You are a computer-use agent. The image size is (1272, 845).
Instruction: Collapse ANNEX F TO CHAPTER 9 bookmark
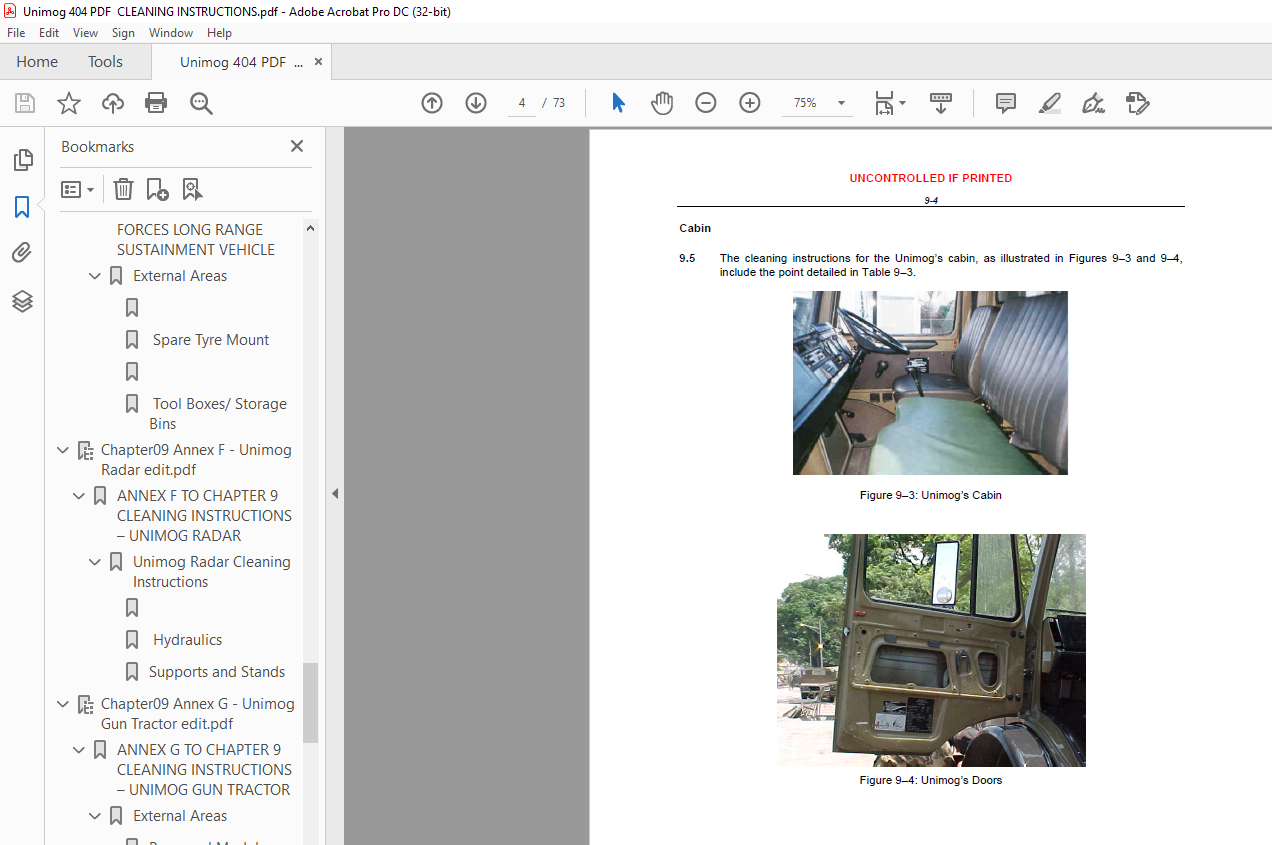79,496
